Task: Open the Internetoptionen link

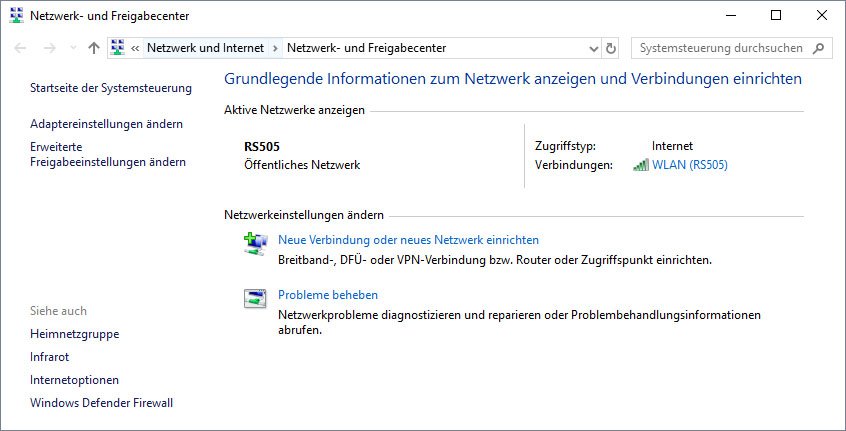Action: coord(74,380)
